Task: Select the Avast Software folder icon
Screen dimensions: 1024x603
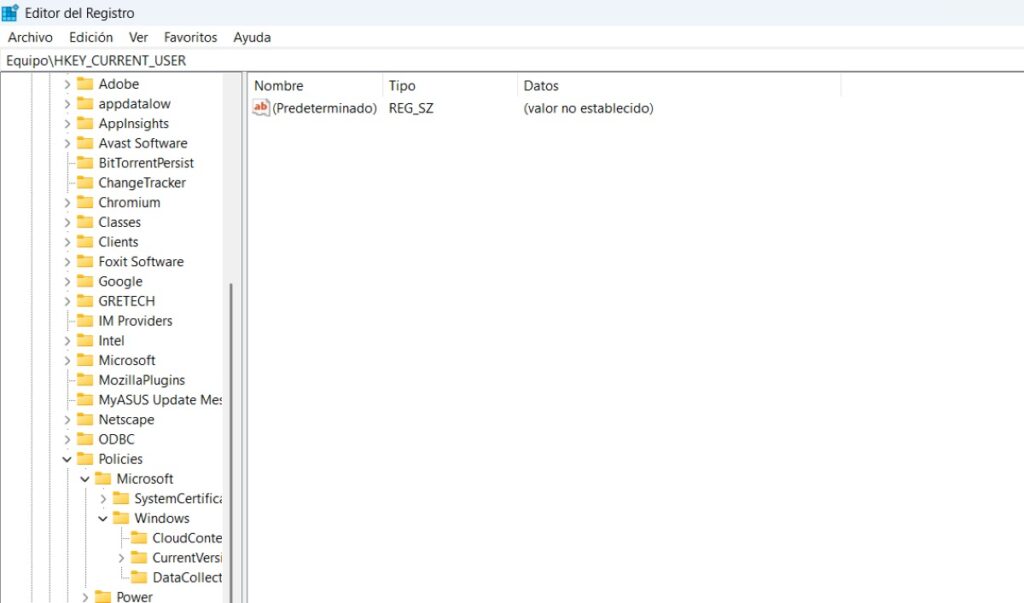Action: pos(84,143)
